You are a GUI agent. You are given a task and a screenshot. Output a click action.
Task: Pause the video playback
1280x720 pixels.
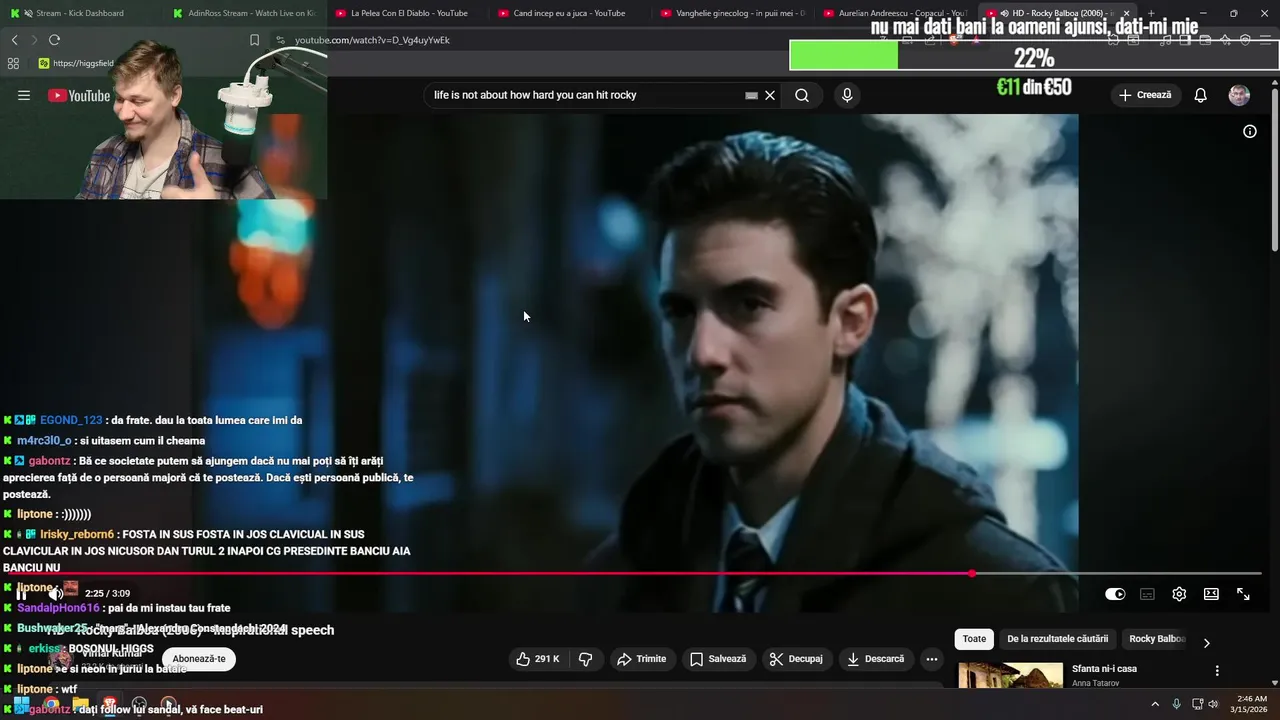coord(22,594)
